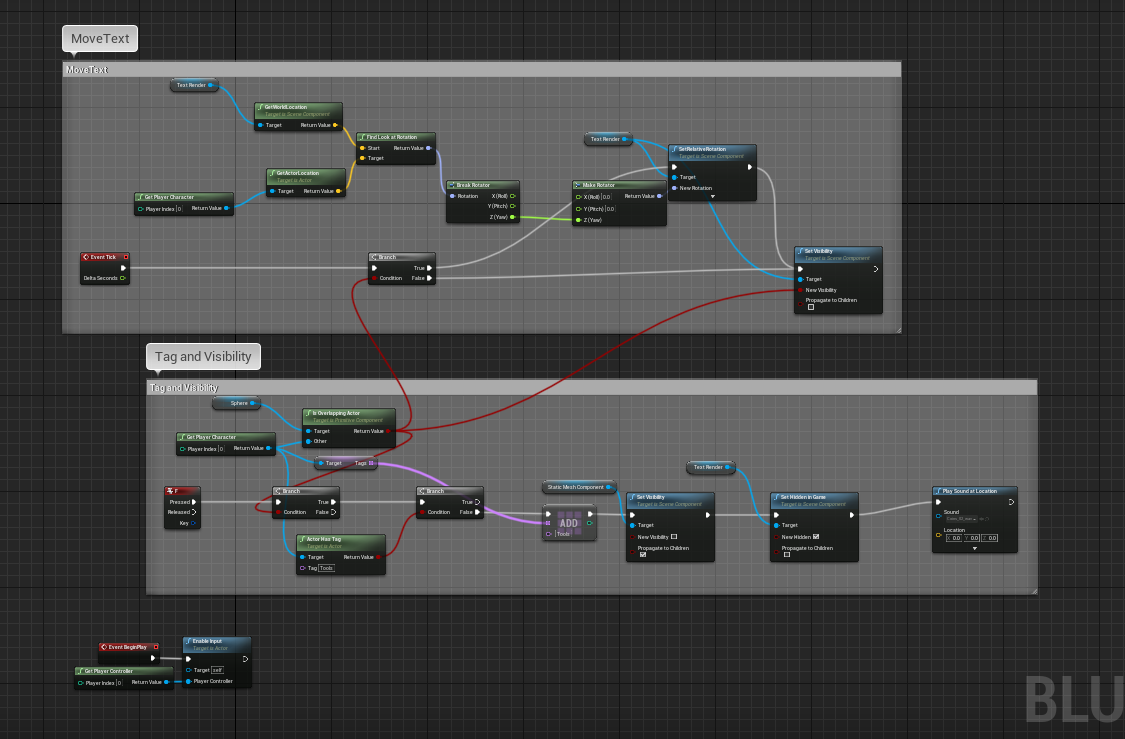Click the Return Value pin of Find Look at Rotation

coord(429,148)
